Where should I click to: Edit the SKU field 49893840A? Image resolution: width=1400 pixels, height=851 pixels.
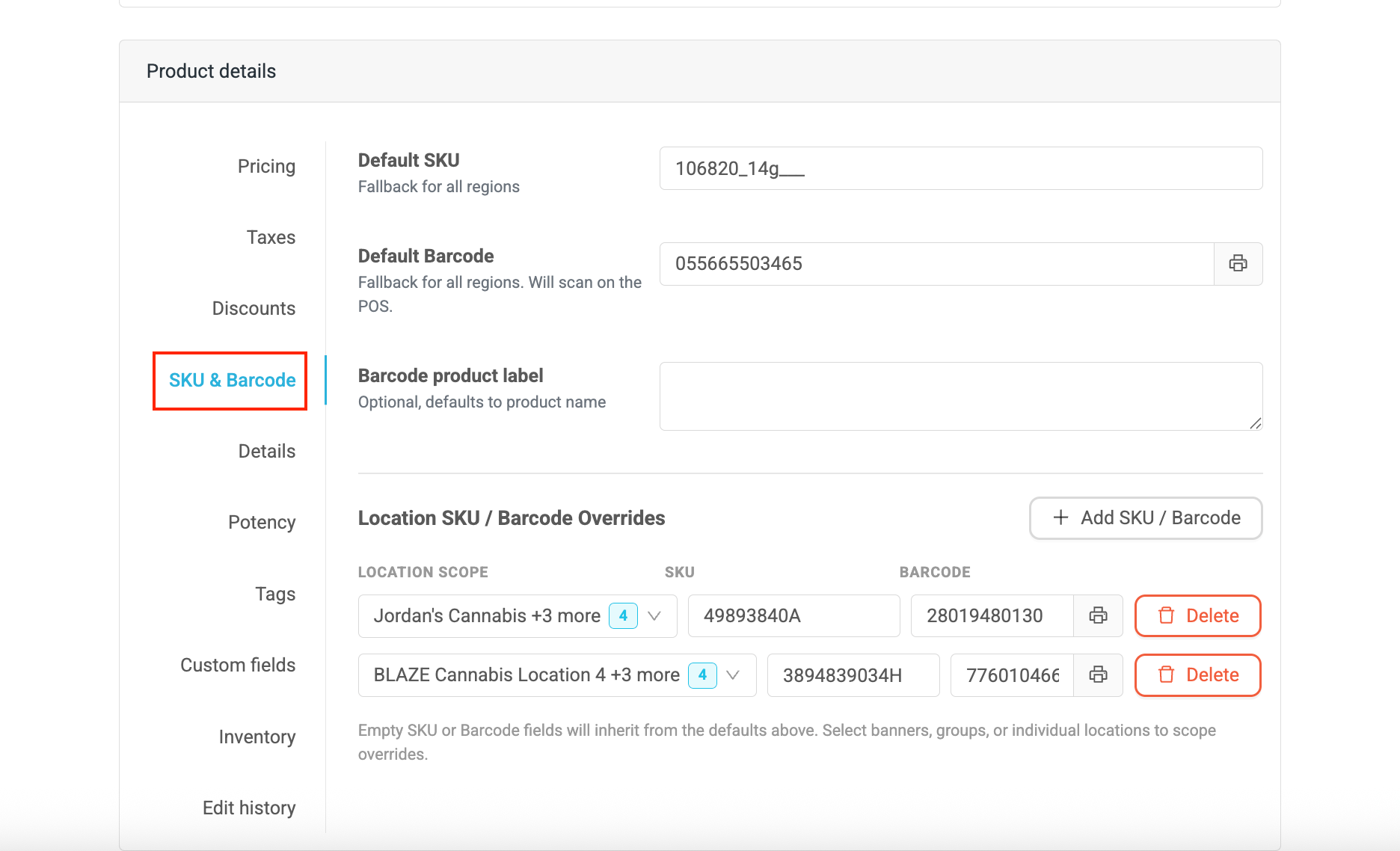point(793,615)
